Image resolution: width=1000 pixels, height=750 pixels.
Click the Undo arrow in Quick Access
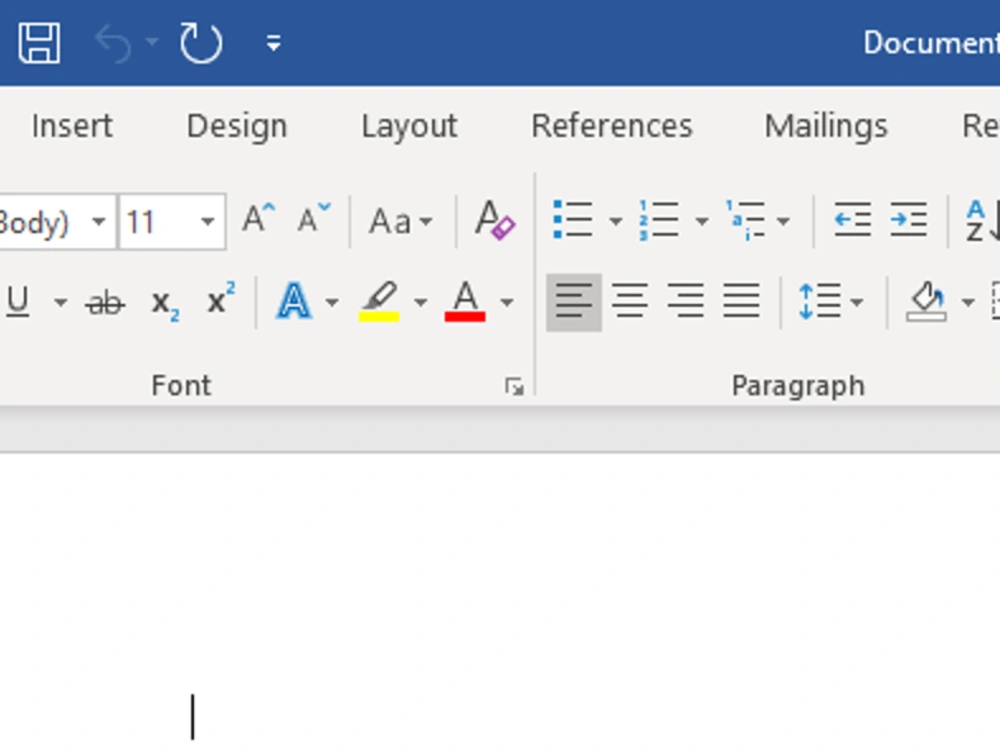click(x=113, y=43)
